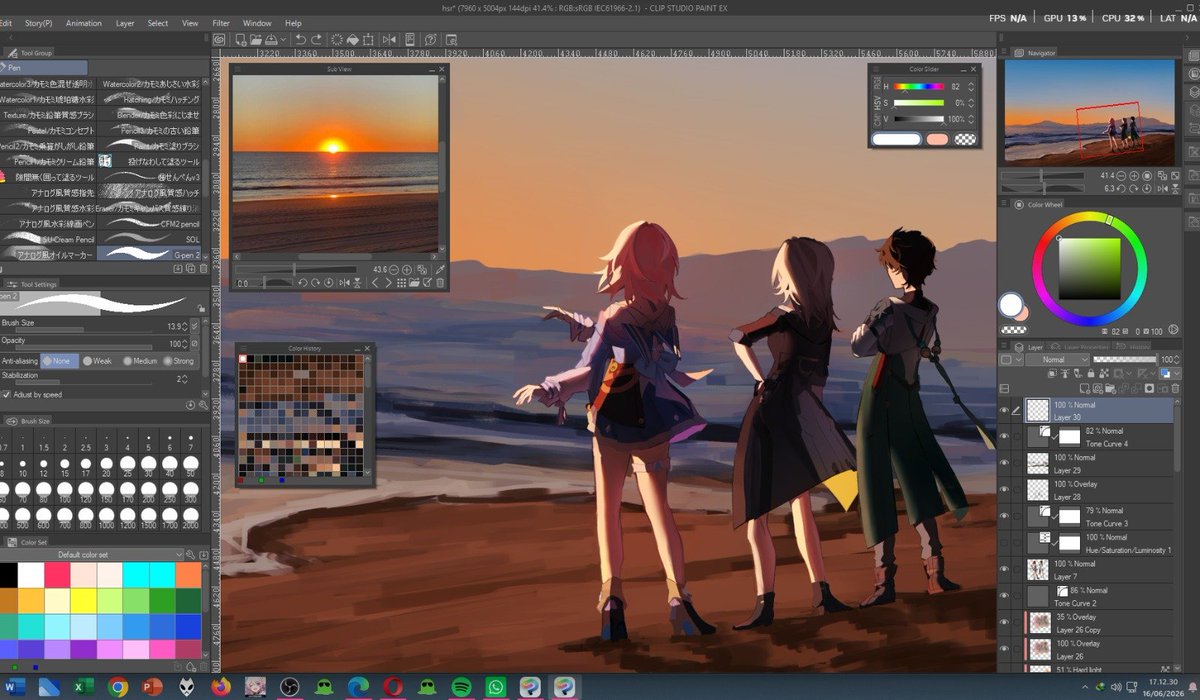Image resolution: width=1200 pixels, height=700 pixels.
Task: Open WhatsApp from the taskbar
Action: click(495, 687)
